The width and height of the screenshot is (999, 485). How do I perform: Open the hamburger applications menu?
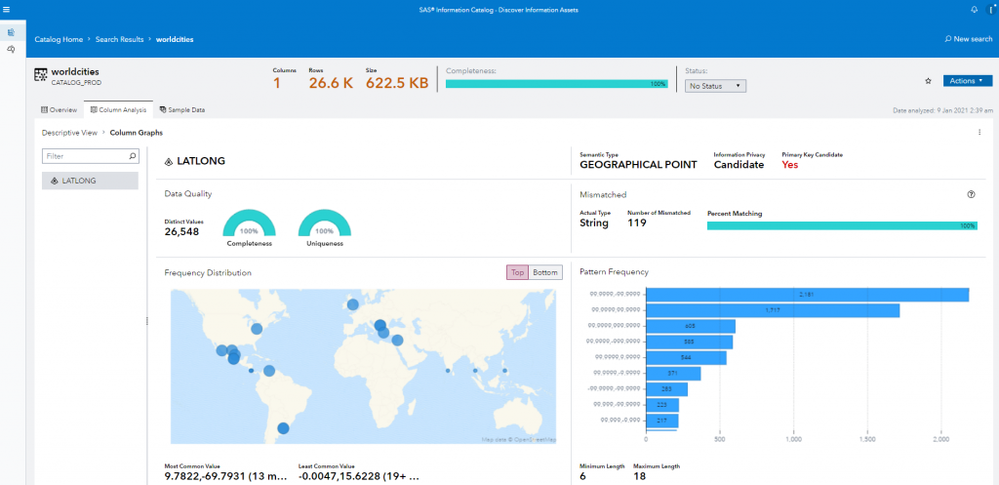pyautogui.click(x=7, y=9)
